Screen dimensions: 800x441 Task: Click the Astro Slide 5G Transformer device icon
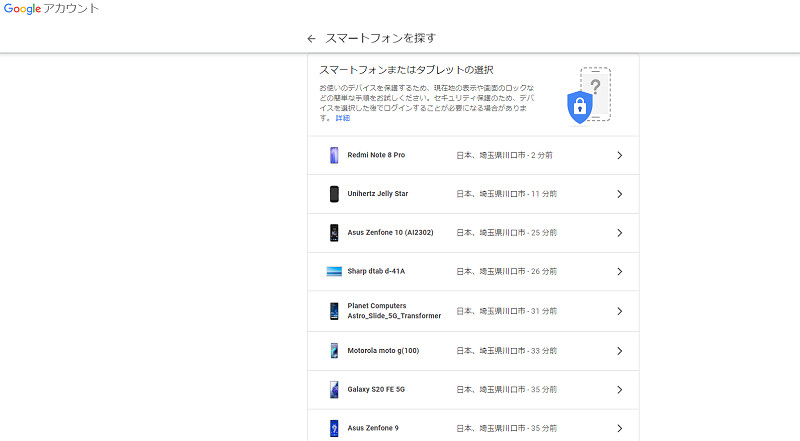334,311
